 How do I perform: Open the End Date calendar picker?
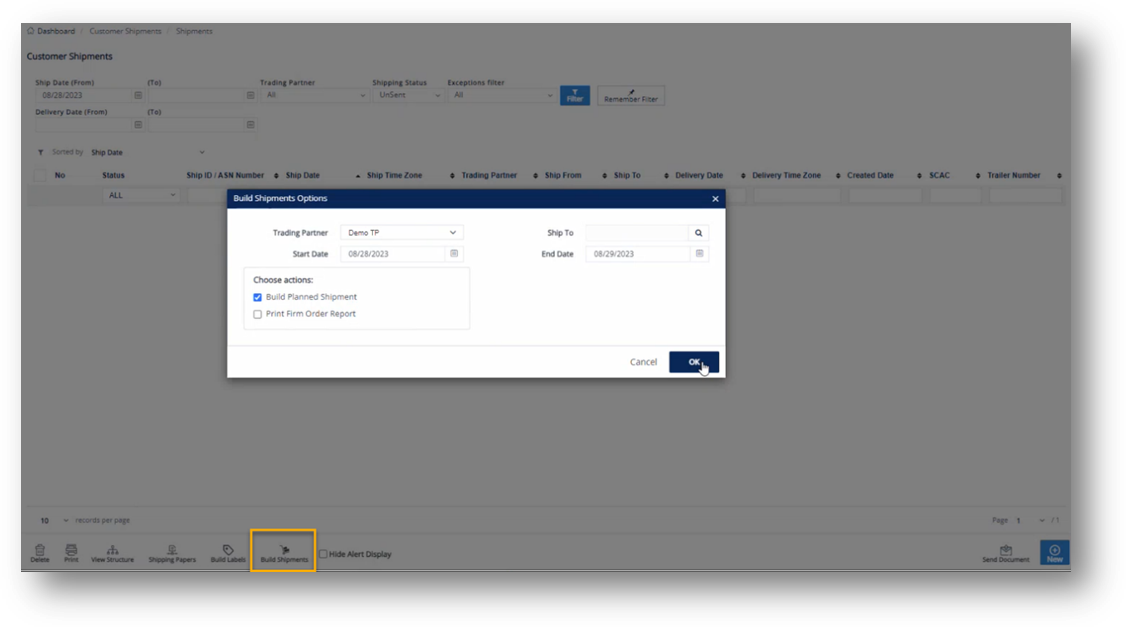pyautogui.click(x=699, y=254)
